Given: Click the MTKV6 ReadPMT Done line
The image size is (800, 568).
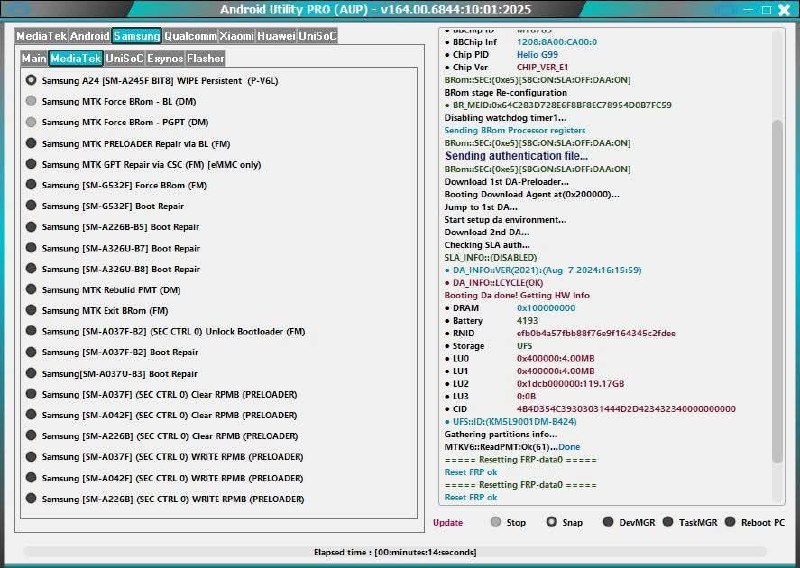Looking at the screenshot, I should point(512,447).
